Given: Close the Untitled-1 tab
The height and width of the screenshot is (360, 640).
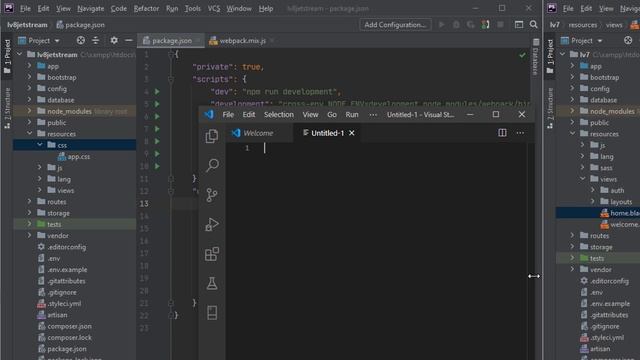Looking at the screenshot, I should coord(352,133).
